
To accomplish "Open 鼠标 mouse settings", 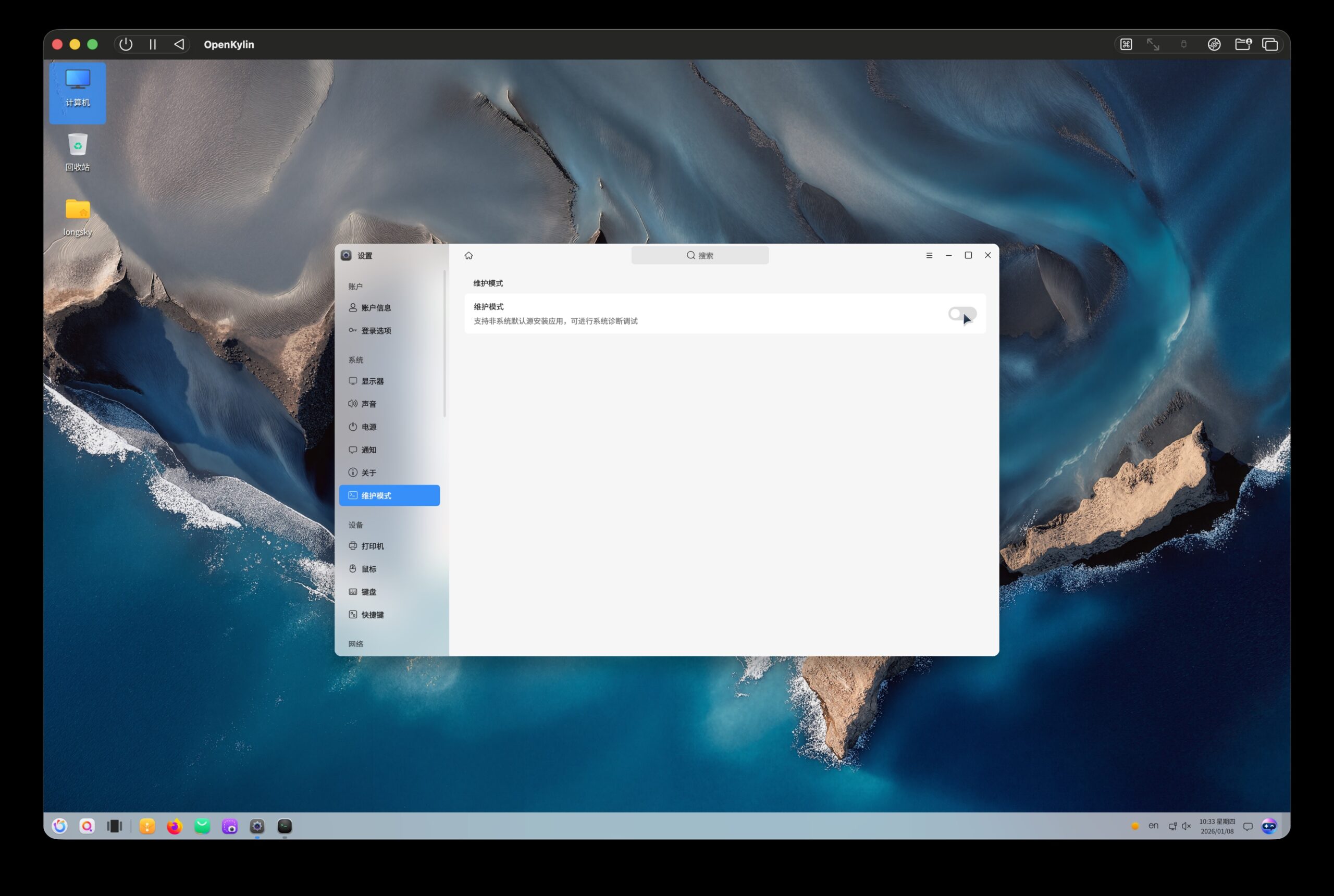I will (368, 568).
